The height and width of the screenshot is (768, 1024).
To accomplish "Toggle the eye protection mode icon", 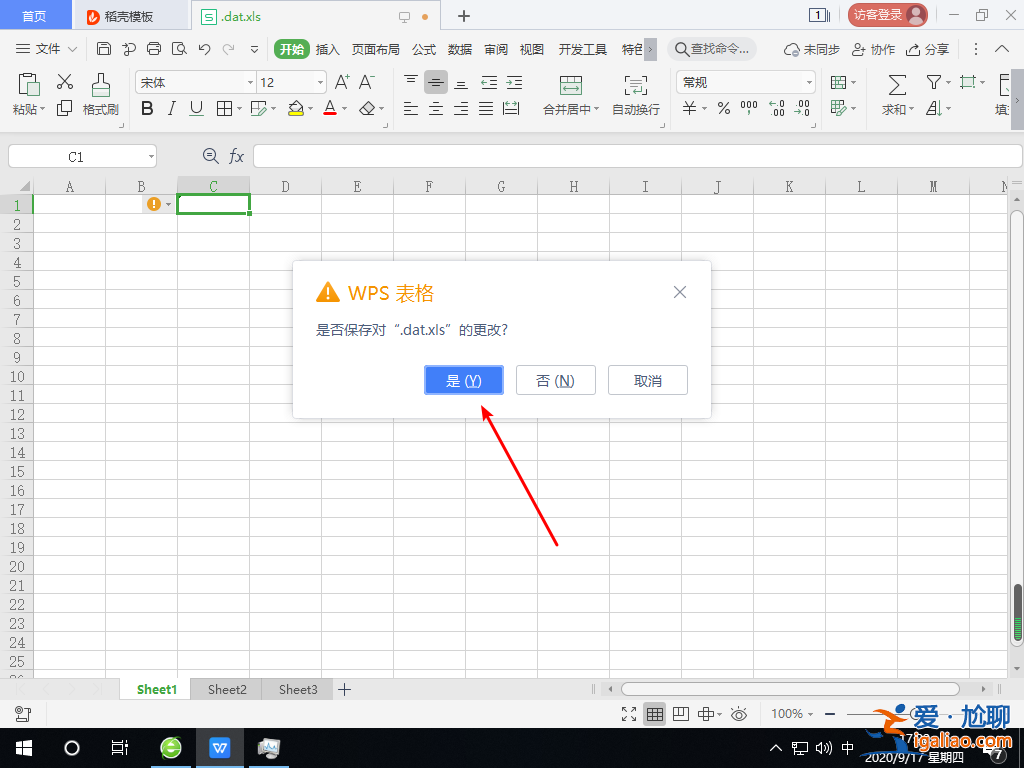I will 739,713.
